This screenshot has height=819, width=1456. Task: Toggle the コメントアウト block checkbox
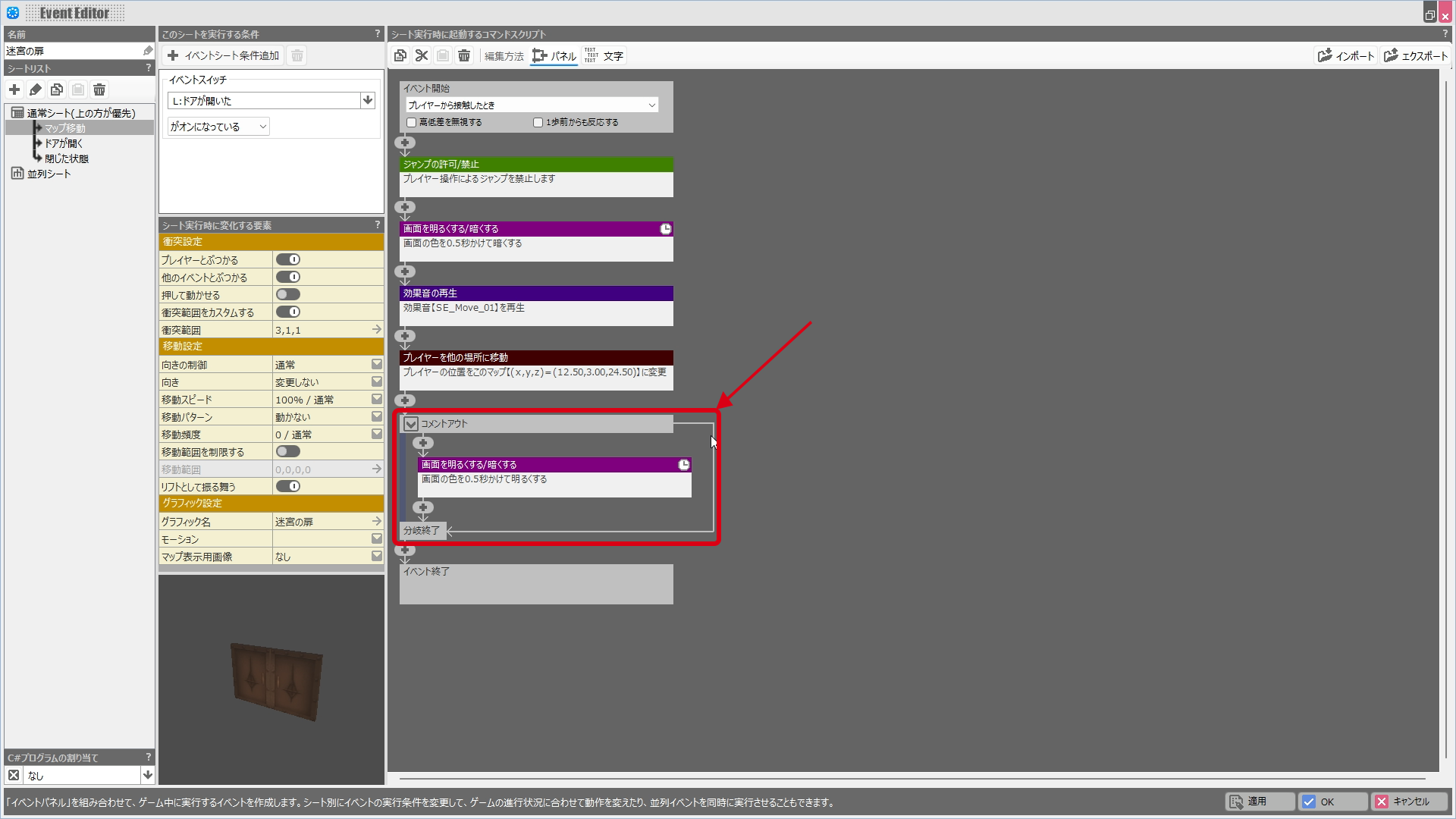411,424
